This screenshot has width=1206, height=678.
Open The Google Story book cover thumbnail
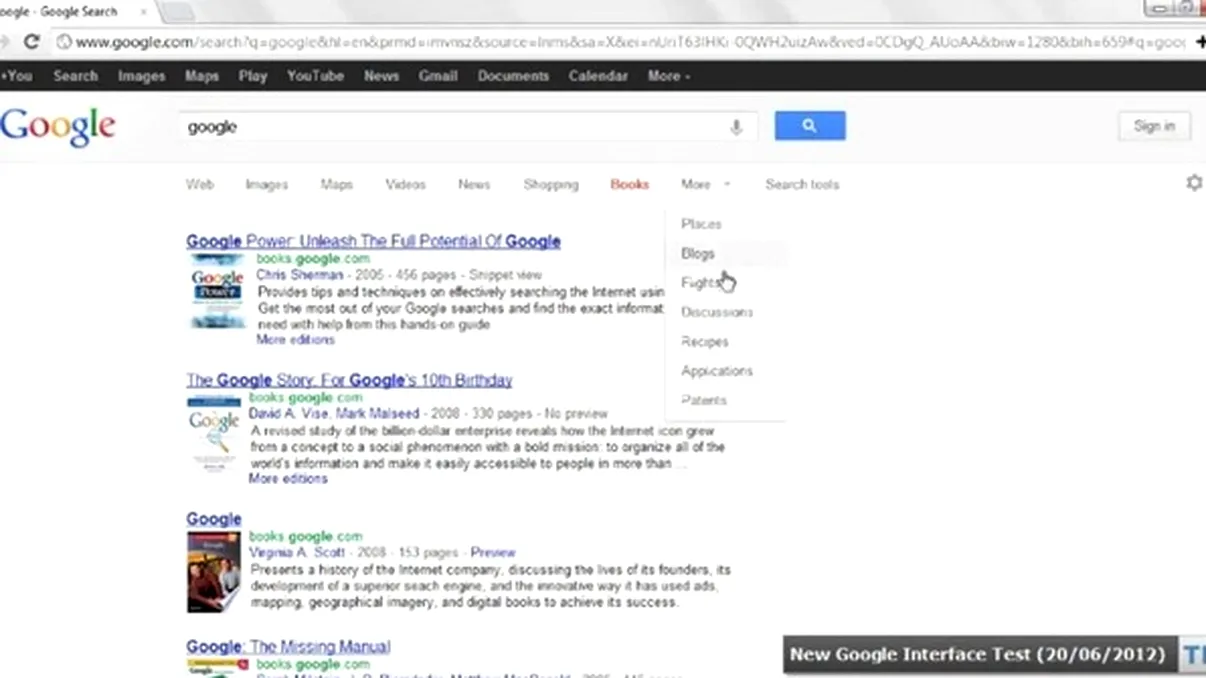214,434
